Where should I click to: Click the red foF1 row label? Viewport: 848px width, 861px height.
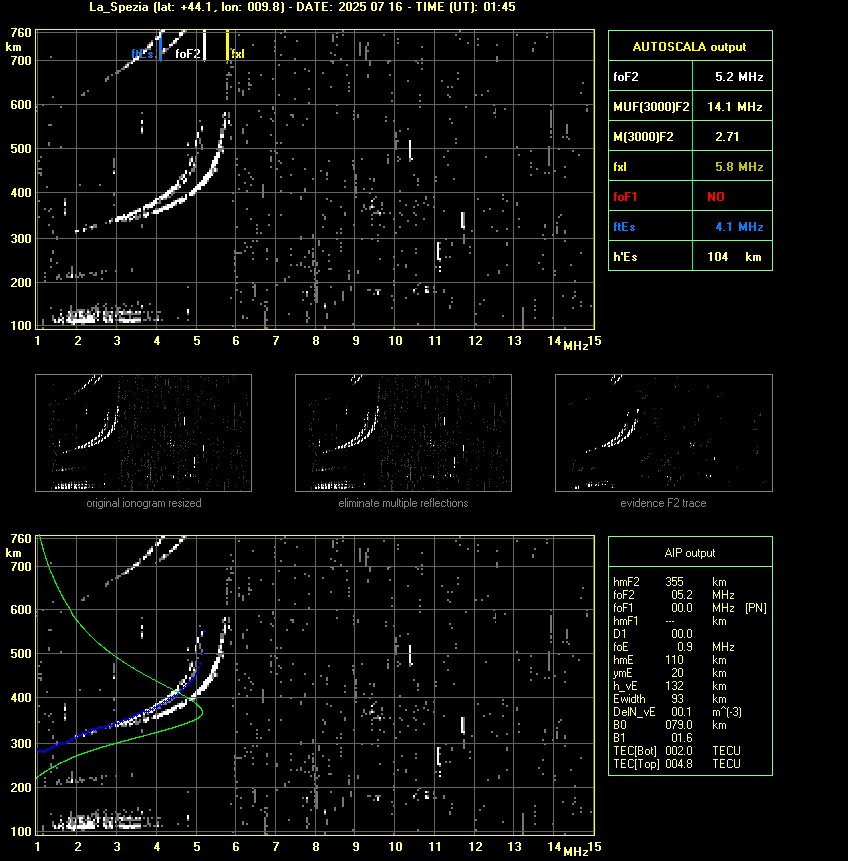[x=625, y=197]
